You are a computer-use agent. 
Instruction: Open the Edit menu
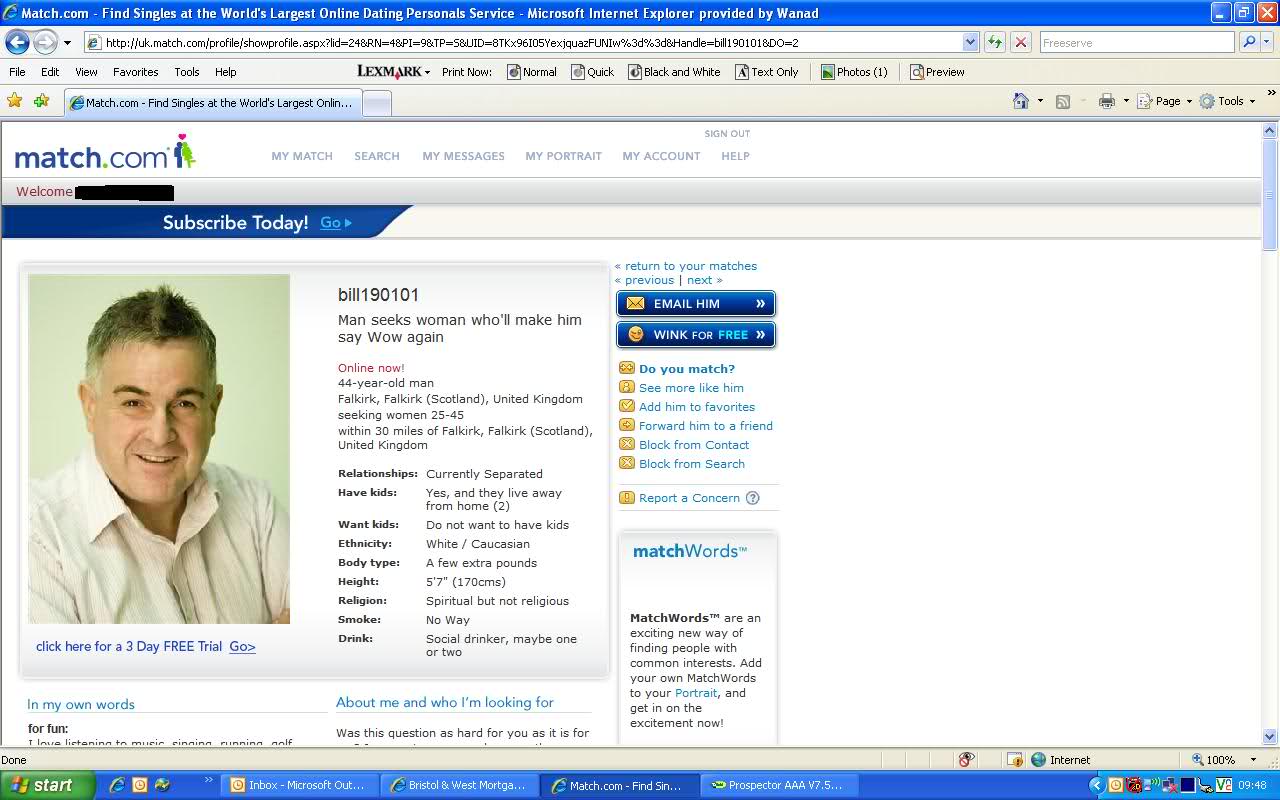click(x=50, y=72)
